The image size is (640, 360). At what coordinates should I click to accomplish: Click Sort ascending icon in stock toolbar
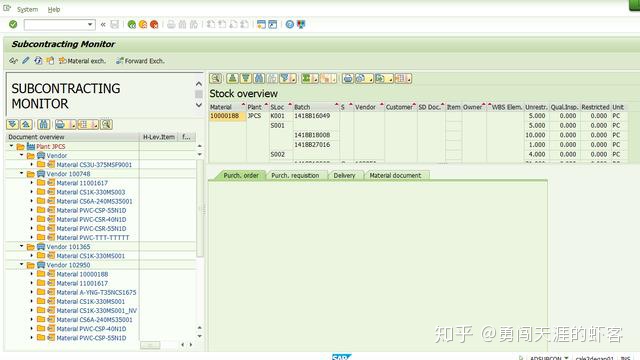[x=232, y=78]
